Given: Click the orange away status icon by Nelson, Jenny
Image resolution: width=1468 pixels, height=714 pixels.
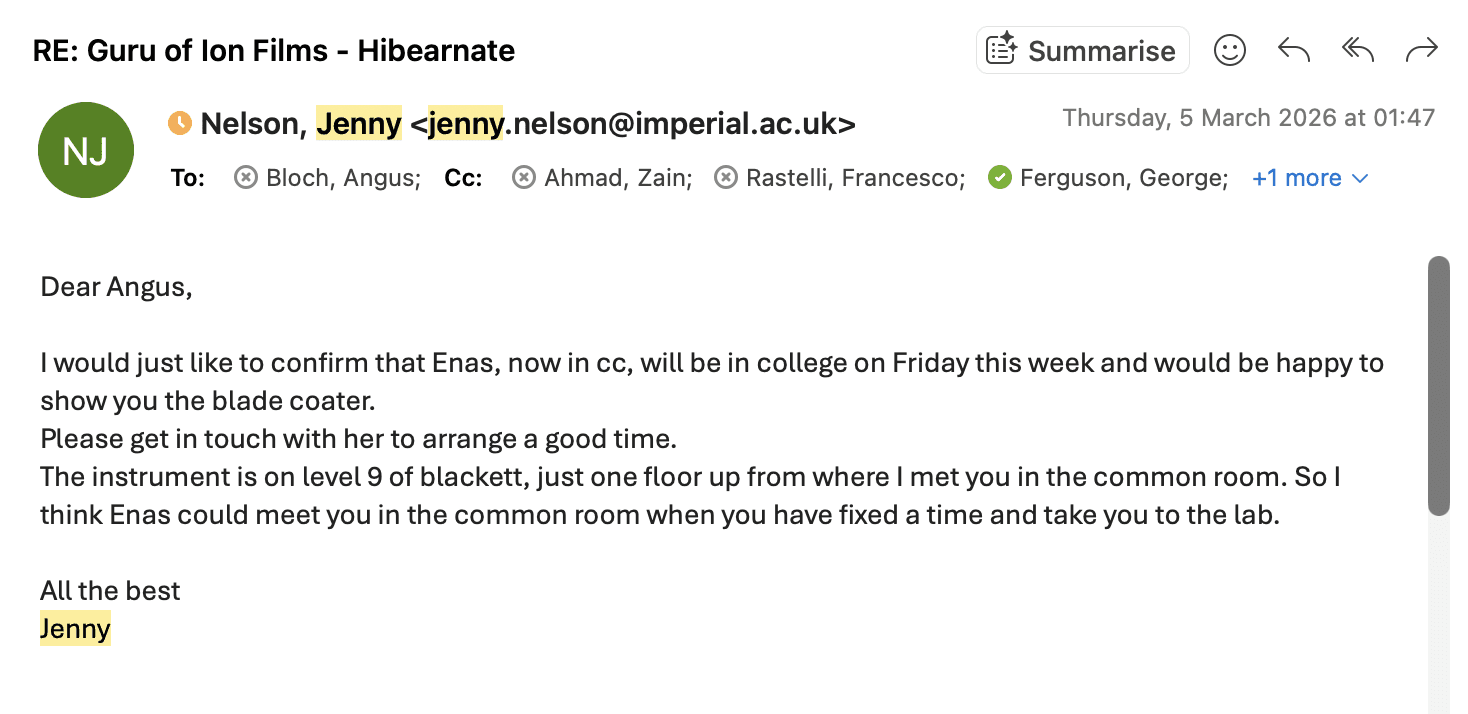Looking at the screenshot, I should pos(180,123).
